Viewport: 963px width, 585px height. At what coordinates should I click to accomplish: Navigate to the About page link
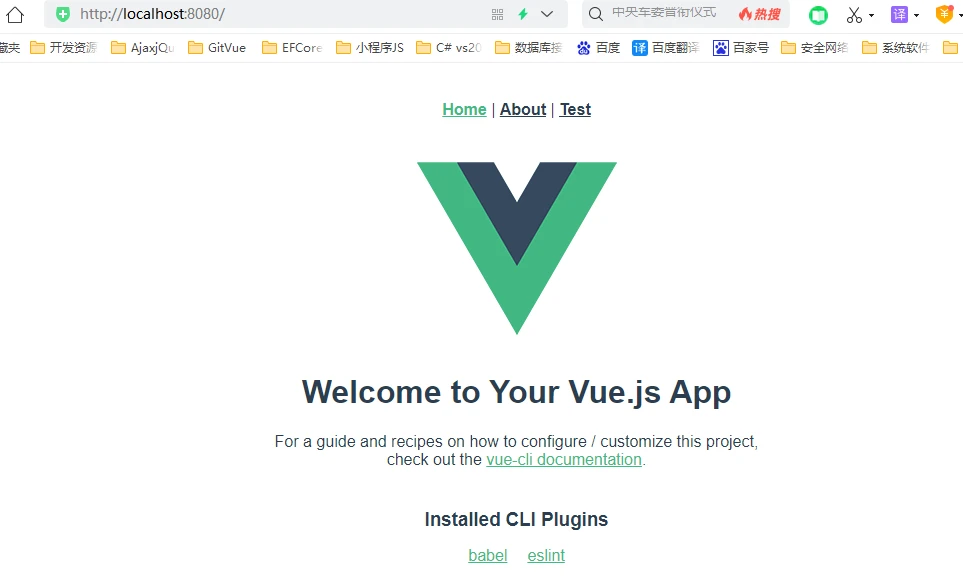[523, 110]
